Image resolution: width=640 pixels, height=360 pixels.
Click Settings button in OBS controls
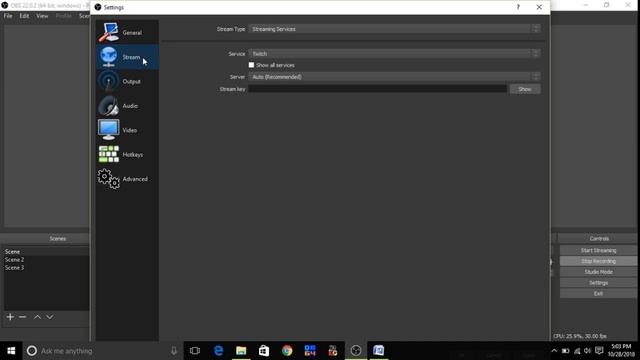click(598, 282)
